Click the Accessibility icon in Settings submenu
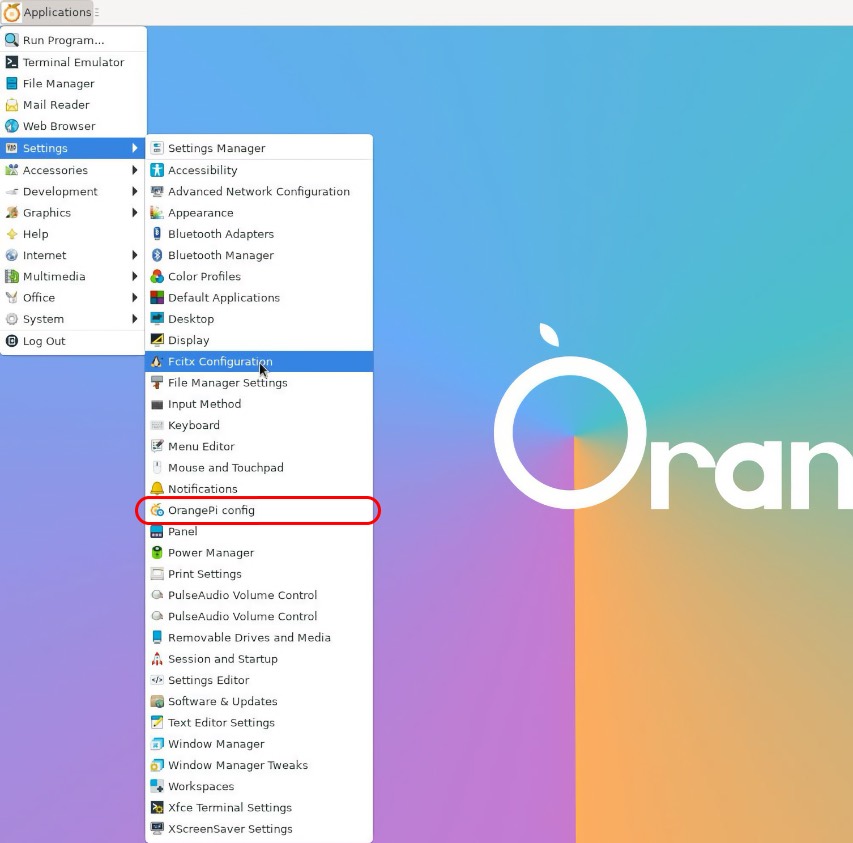 pyautogui.click(x=157, y=170)
